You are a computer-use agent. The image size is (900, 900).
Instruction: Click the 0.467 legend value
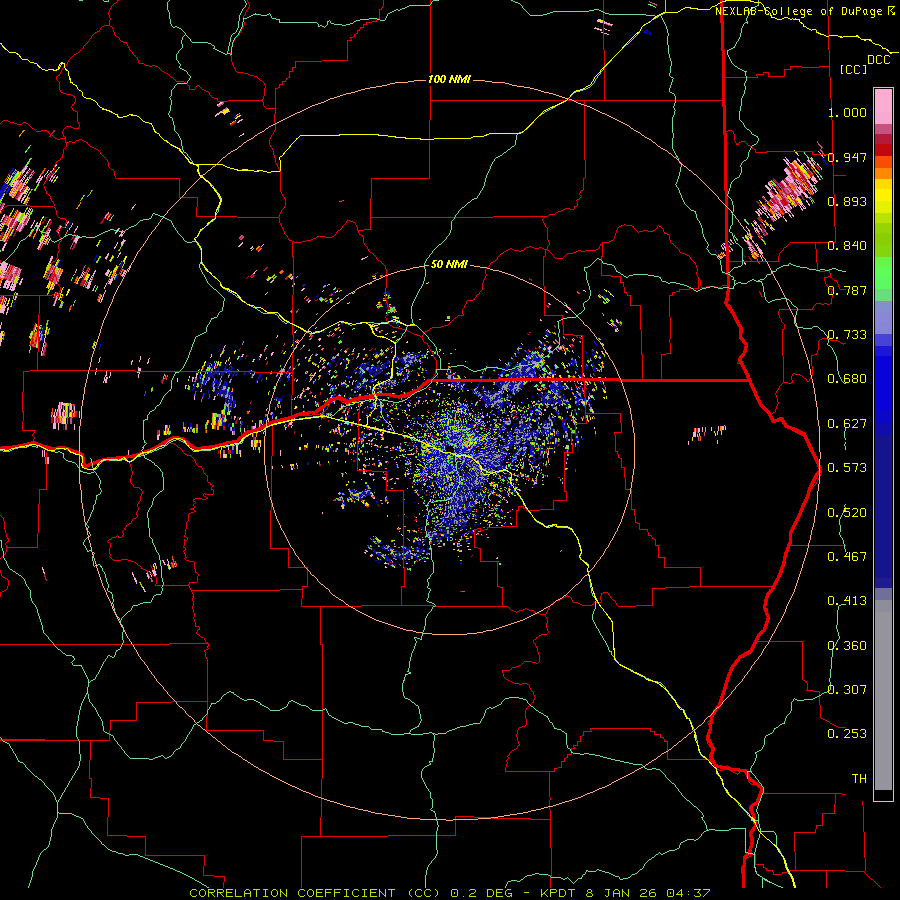tap(847, 557)
